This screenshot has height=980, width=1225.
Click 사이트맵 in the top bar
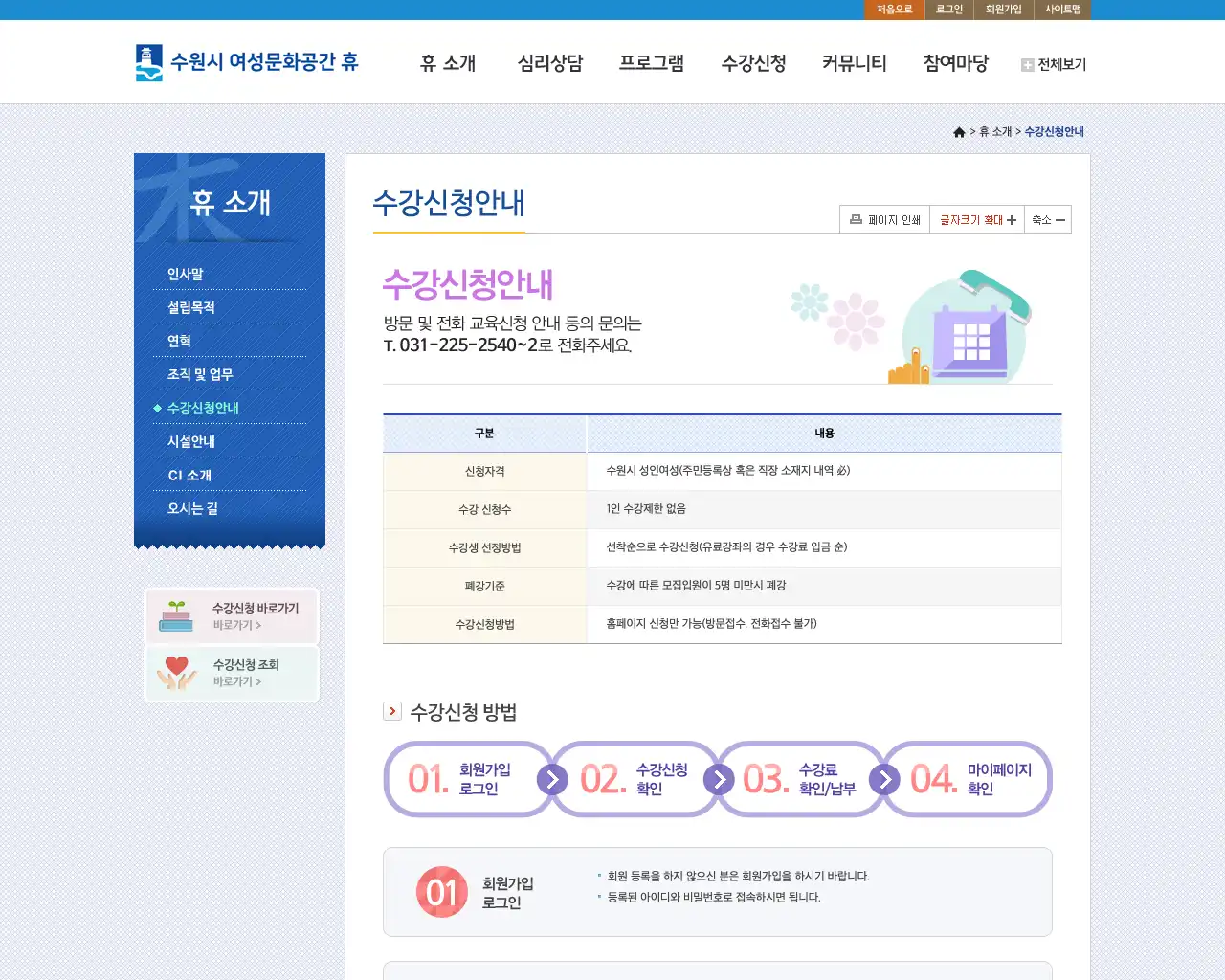(x=1064, y=10)
